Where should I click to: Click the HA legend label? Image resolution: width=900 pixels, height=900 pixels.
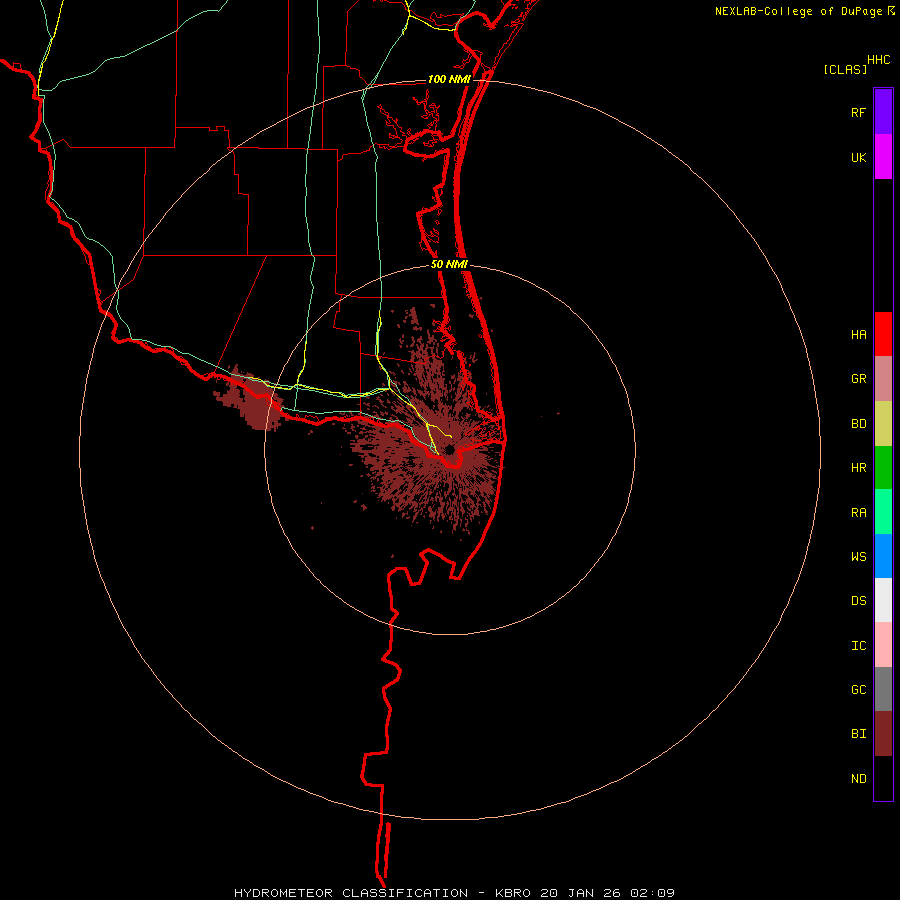coord(858,334)
